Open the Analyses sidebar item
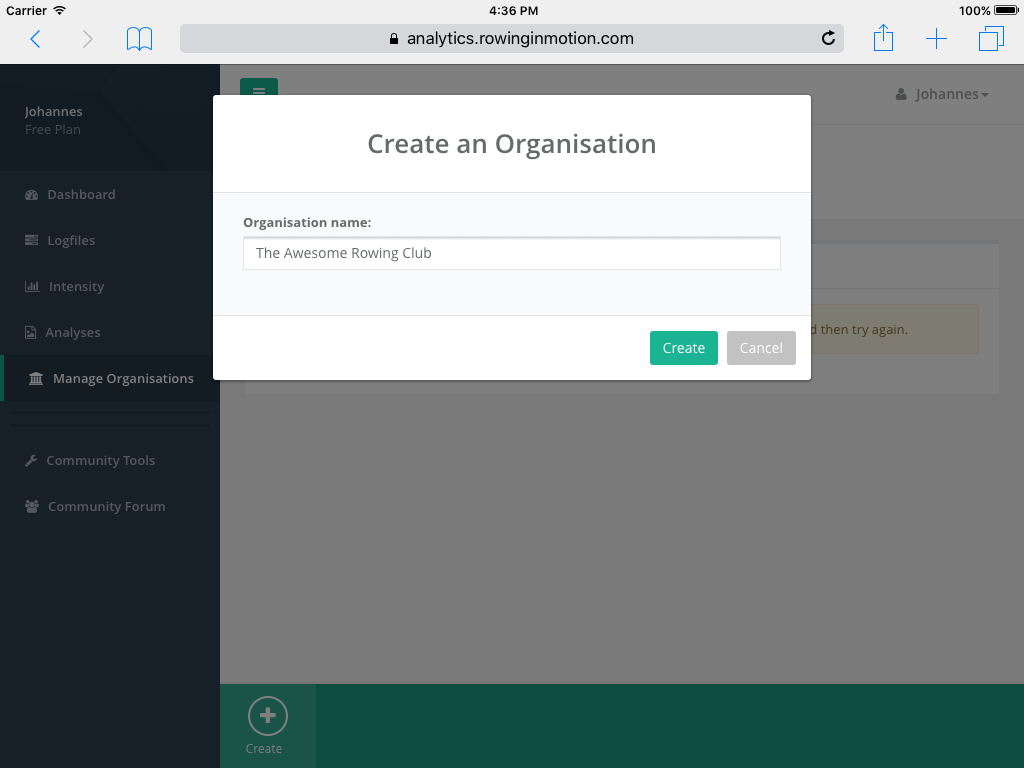 tap(72, 332)
